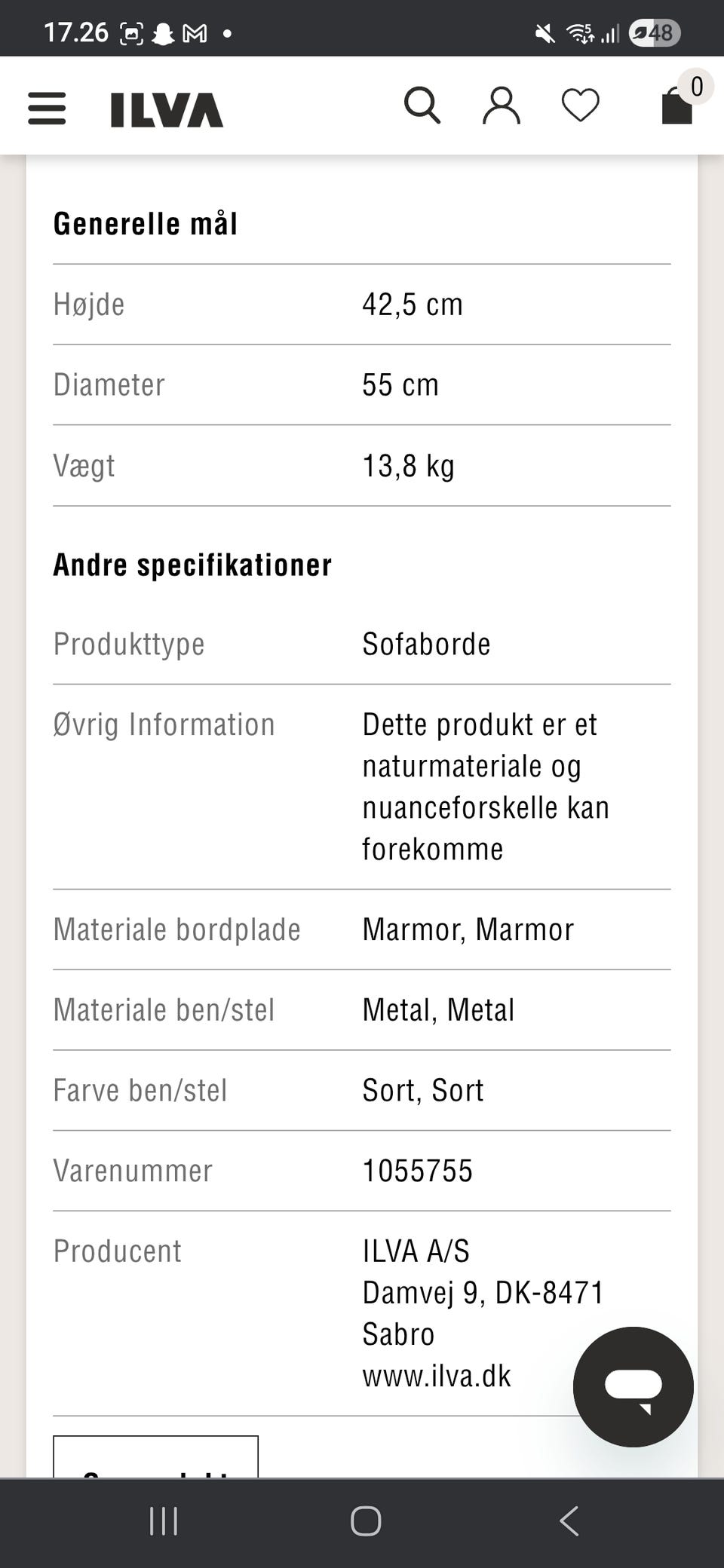Viewport: 724px width, 1568px height.
Task: Tap the Andre specifikationer heading
Action: (x=192, y=565)
